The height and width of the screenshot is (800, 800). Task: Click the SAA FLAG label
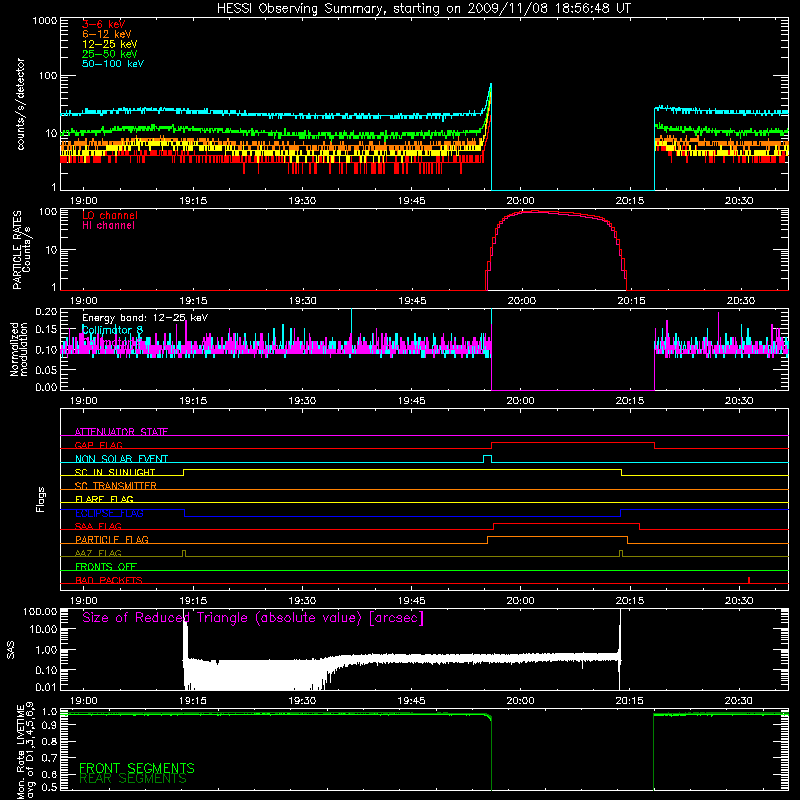pyautogui.click(x=98, y=526)
